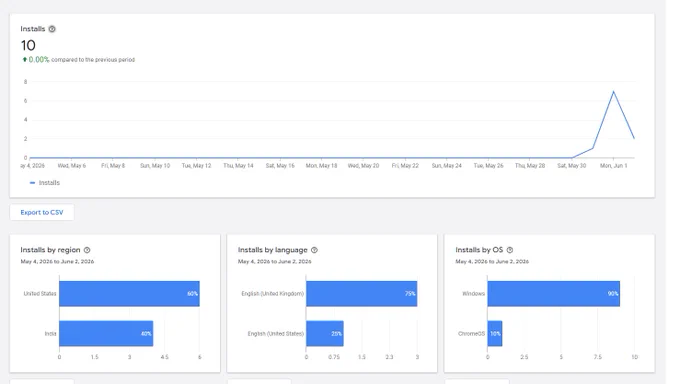680x384 pixels.
Task: Select the Windows 90% bar
Action: point(554,294)
